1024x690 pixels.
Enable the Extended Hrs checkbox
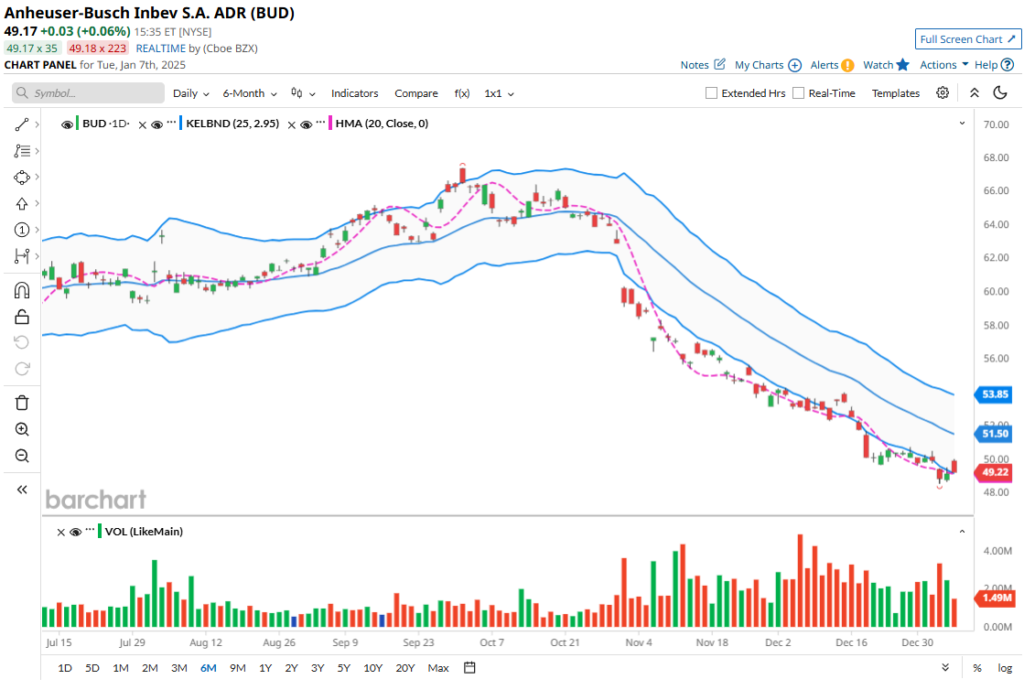pos(711,93)
